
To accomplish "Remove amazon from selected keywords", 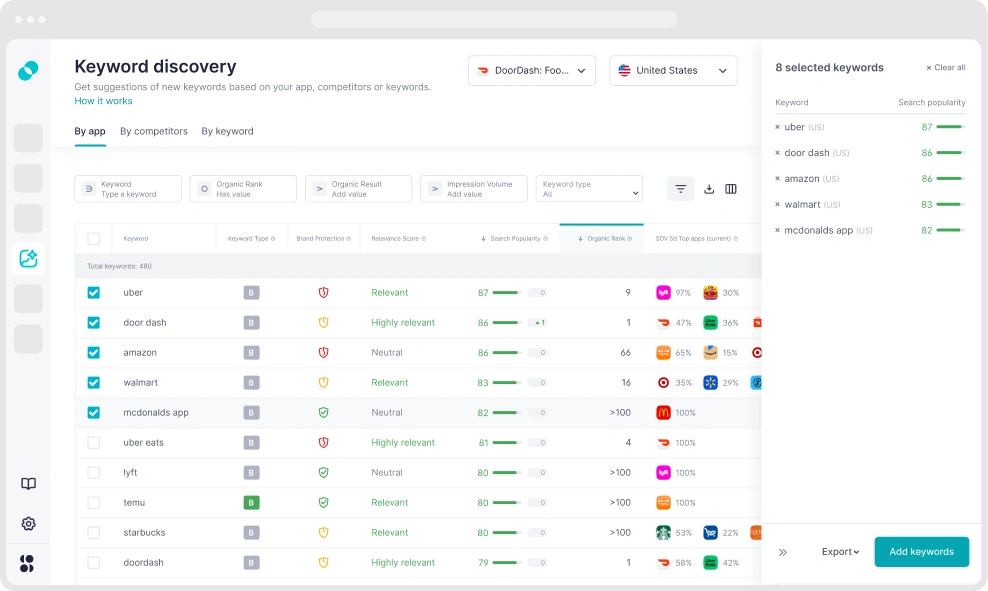I will pos(778,179).
